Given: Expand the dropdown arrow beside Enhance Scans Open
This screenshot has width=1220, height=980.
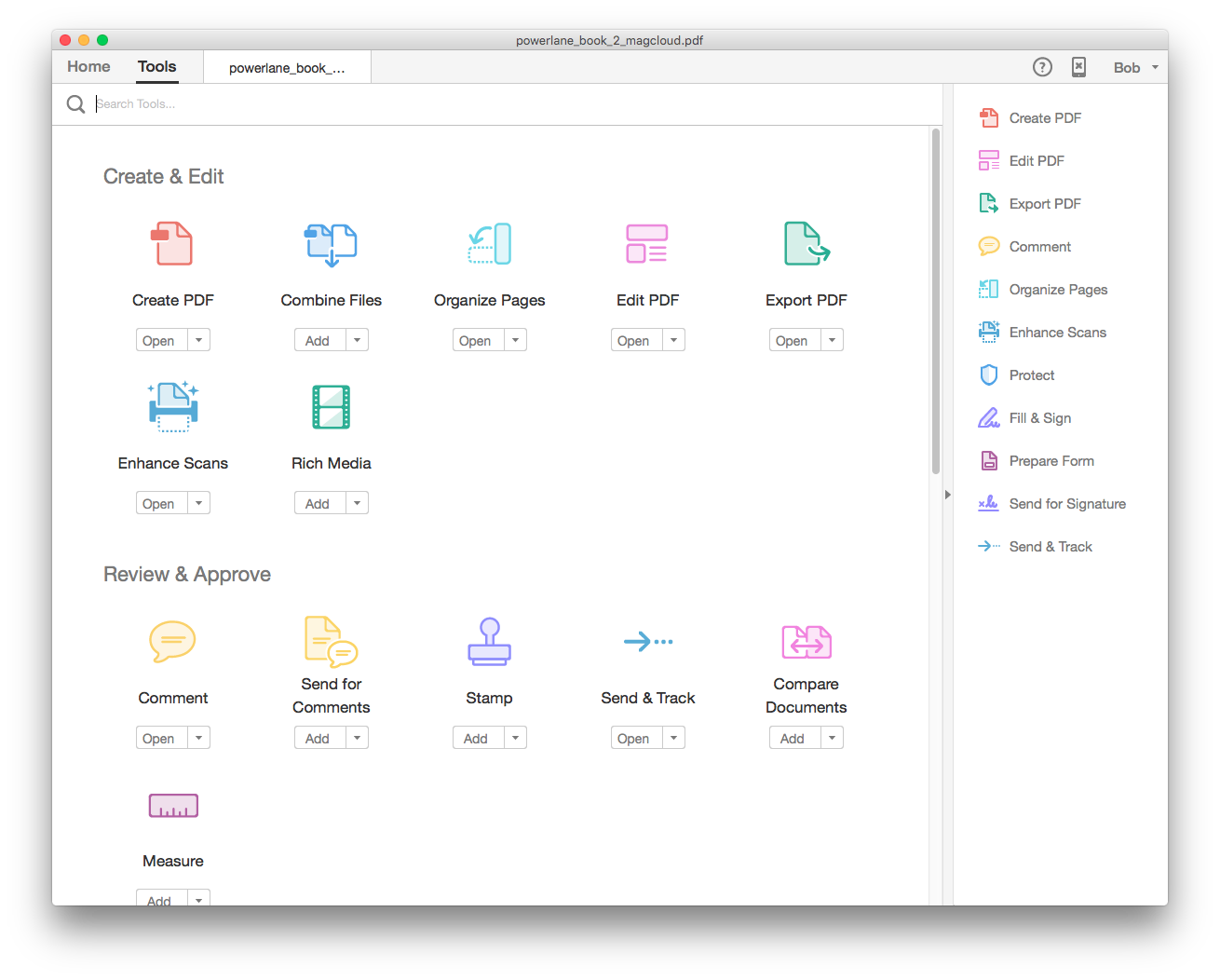Looking at the screenshot, I should pos(199,503).
